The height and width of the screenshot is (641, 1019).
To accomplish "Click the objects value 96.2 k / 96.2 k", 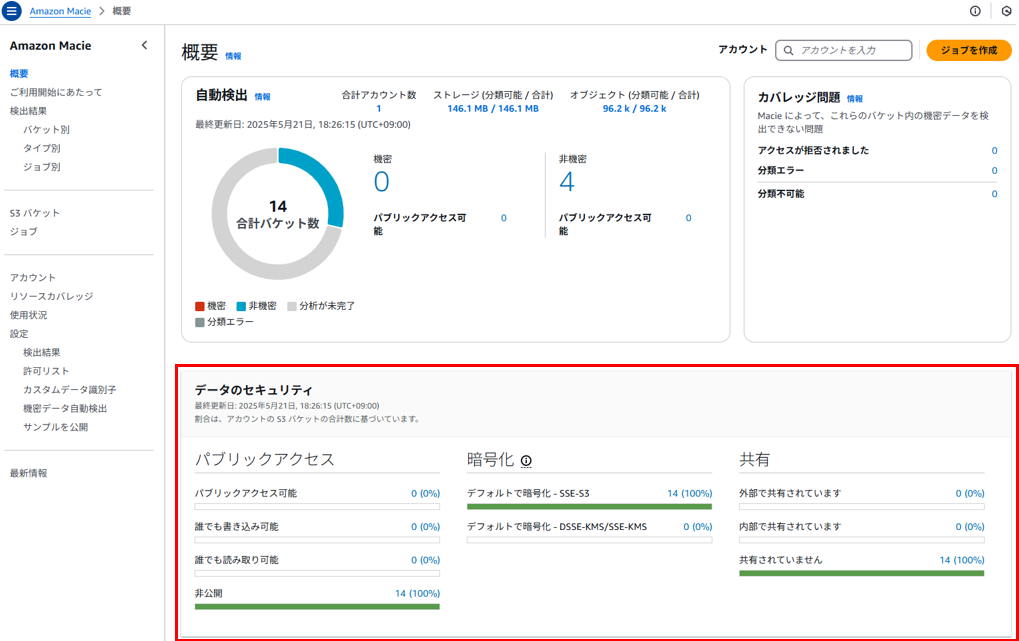I will pyautogui.click(x=634, y=109).
